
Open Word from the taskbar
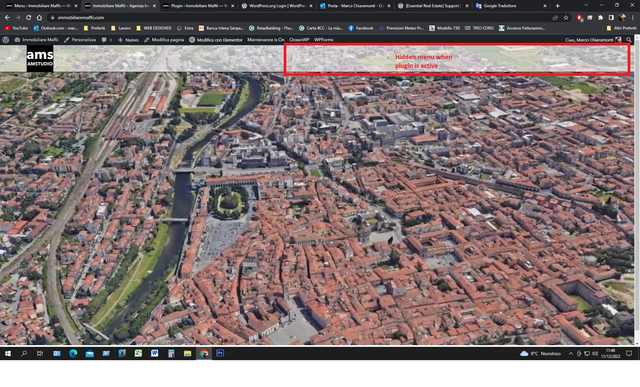[x=155, y=354]
